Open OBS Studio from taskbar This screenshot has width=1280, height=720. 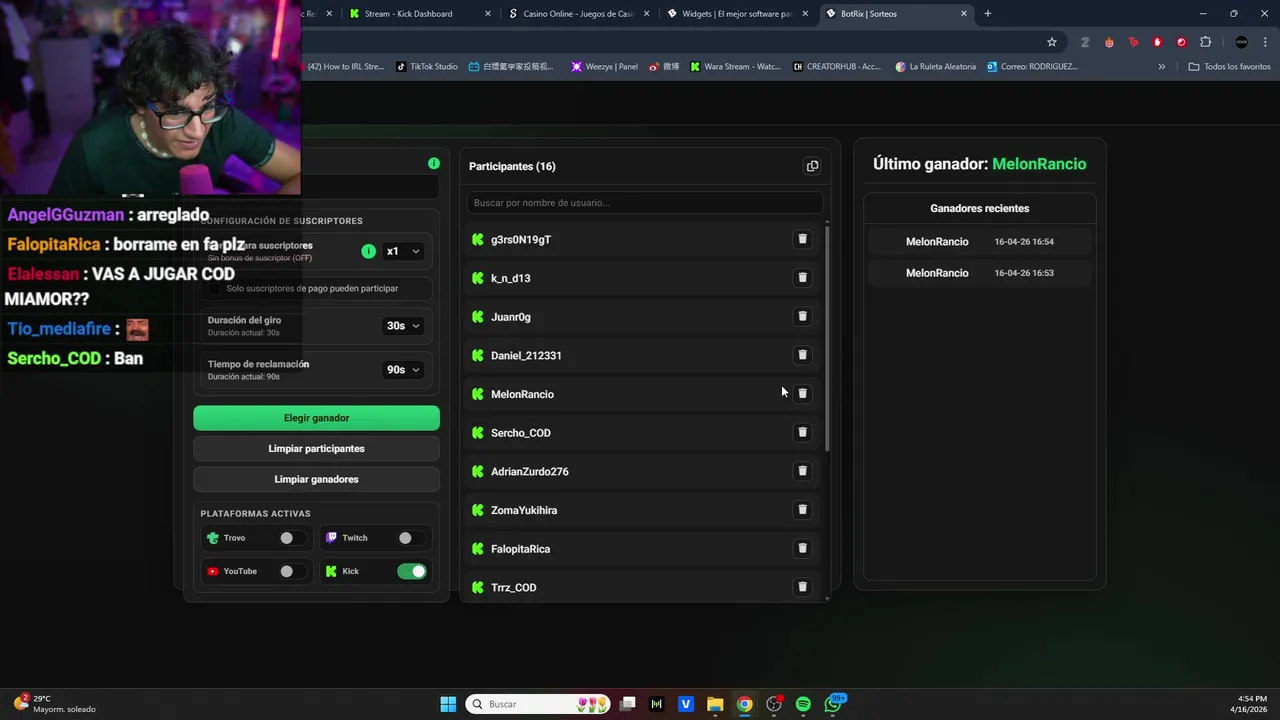point(773,704)
